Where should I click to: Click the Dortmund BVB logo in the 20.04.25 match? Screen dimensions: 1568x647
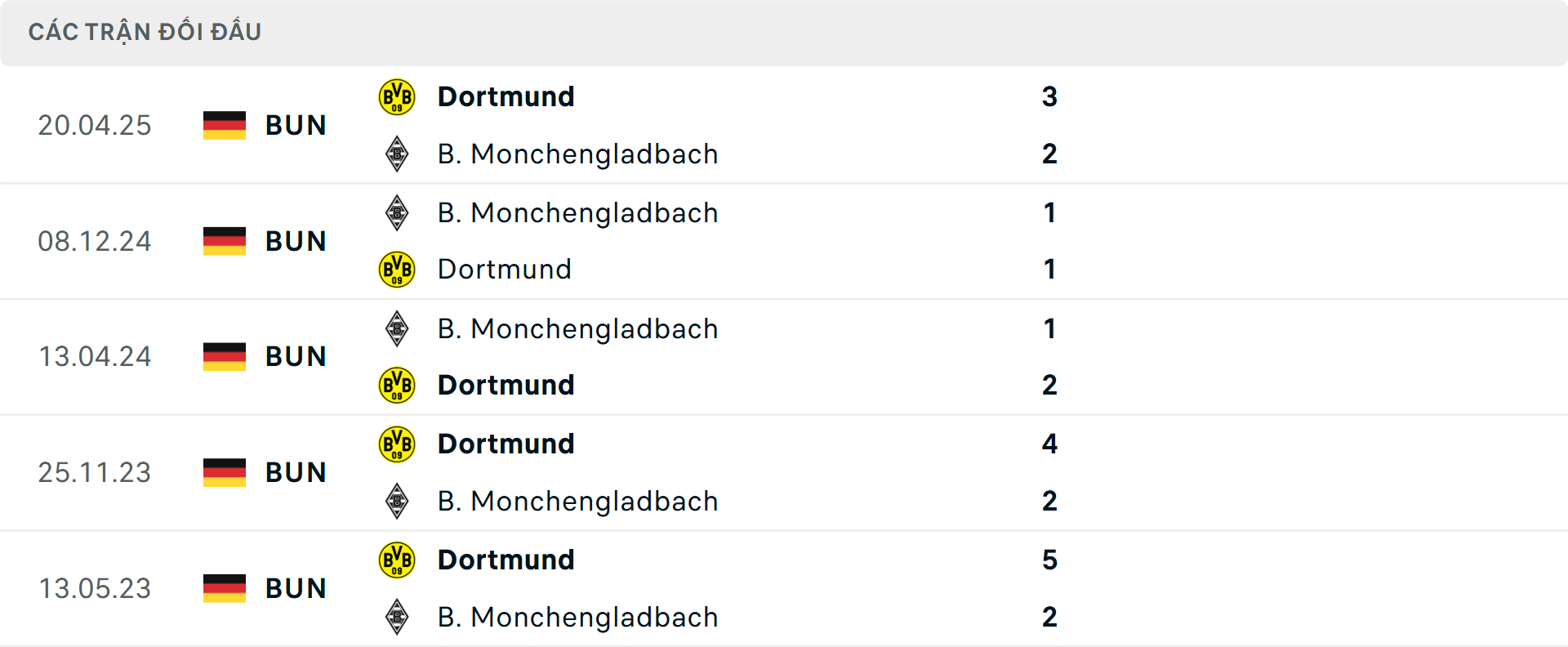[x=397, y=96]
